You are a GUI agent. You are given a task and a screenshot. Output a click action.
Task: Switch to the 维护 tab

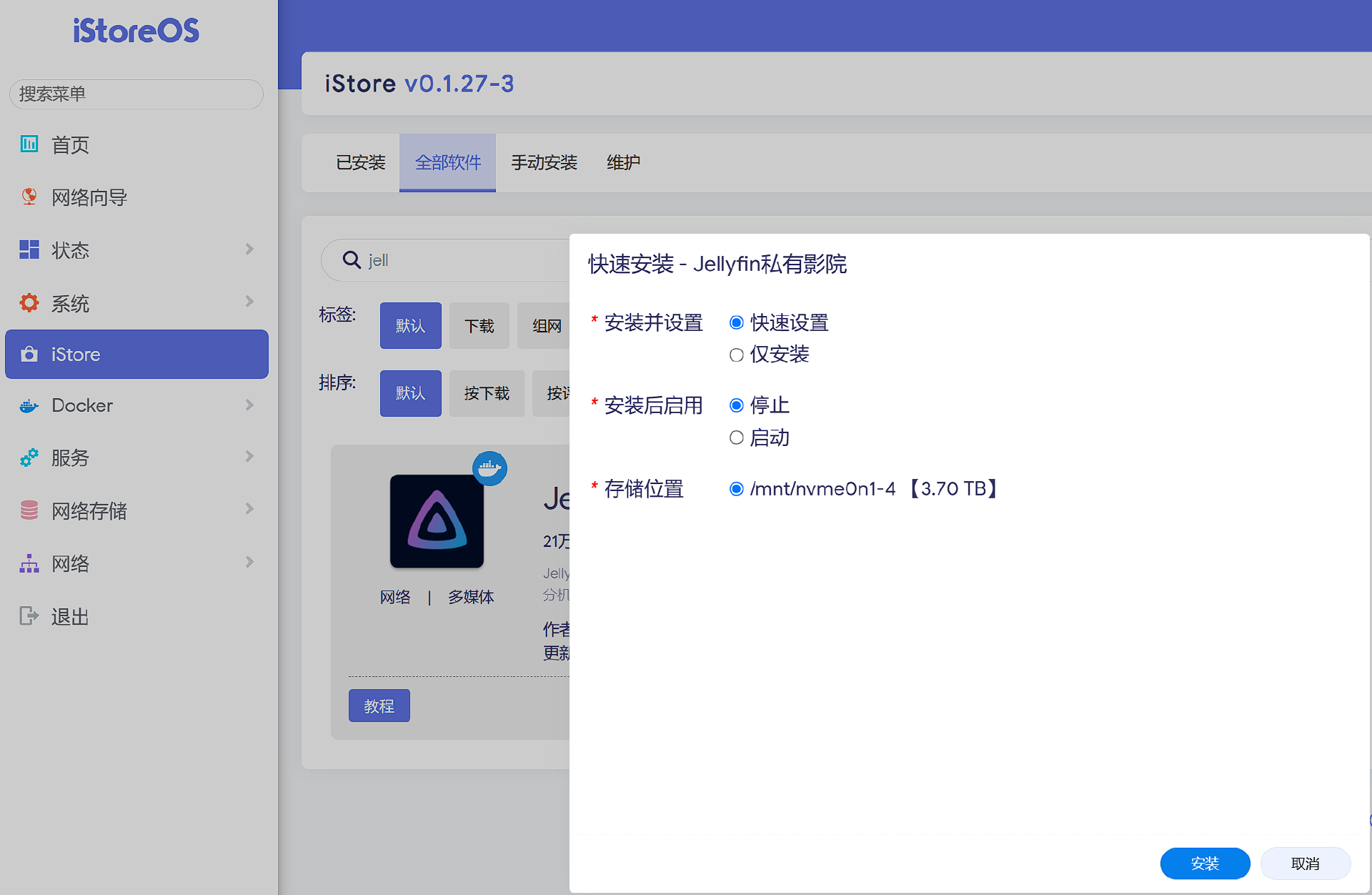coord(623,162)
